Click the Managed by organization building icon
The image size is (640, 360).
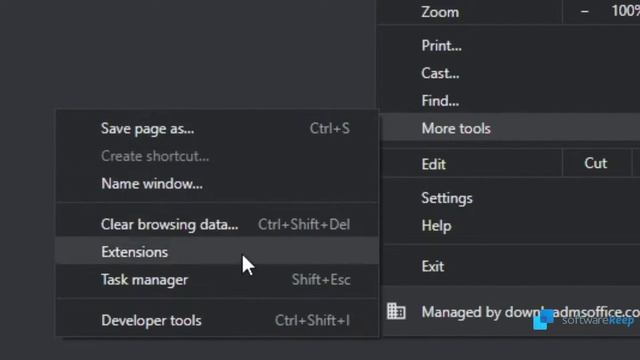click(396, 311)
